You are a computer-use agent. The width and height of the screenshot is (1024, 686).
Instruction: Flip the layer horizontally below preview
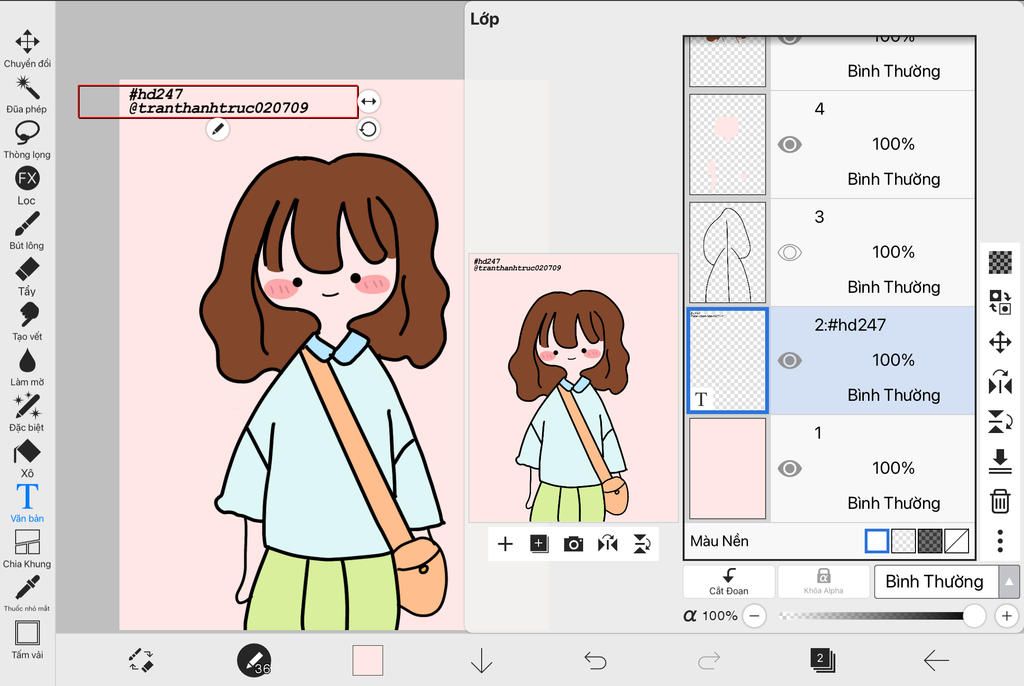(607, 544)
